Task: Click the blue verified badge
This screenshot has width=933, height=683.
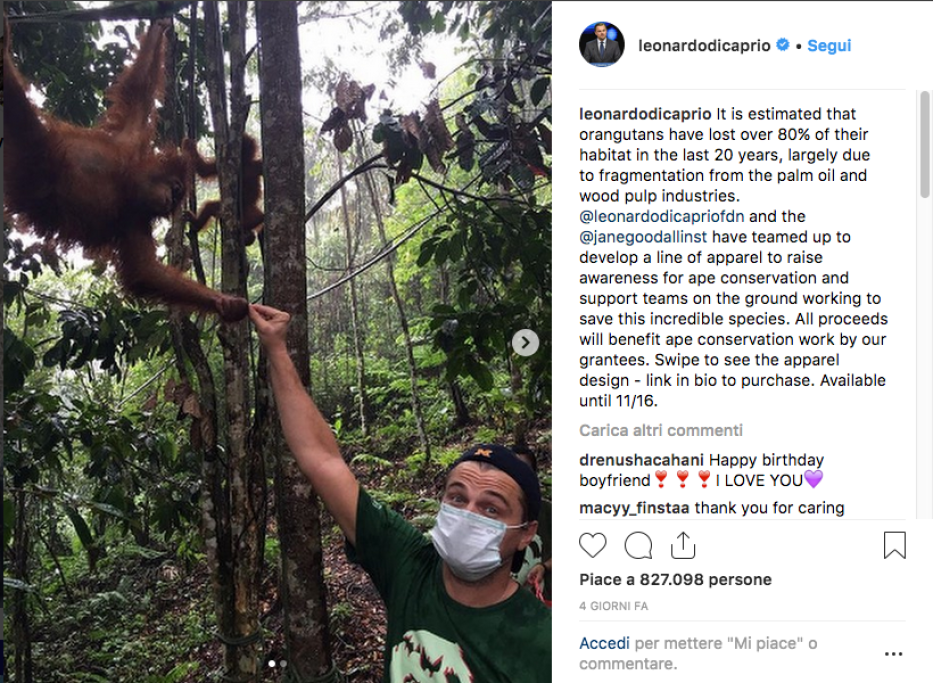Action: point(783,45)
